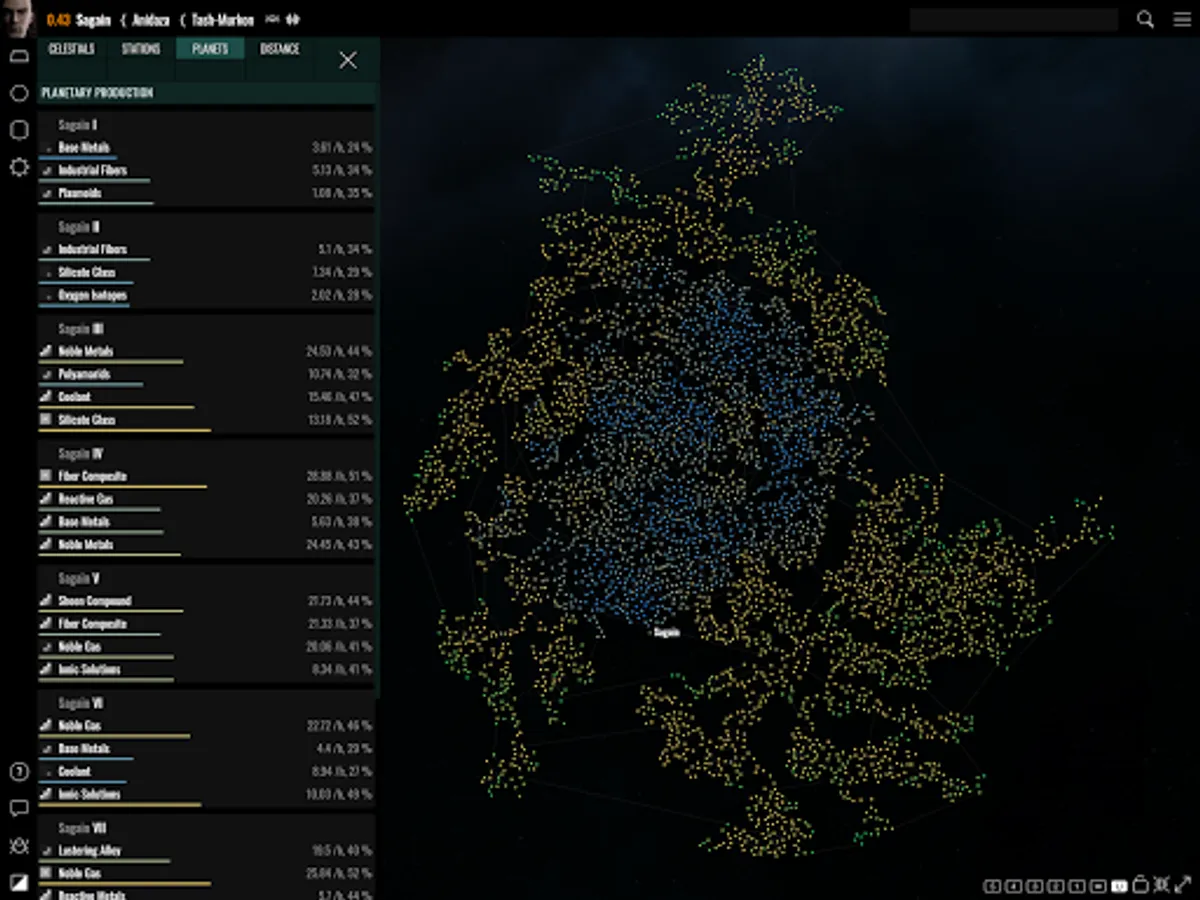
Task: Open settings with the sidebar gear icon
Action: click(18, 167)
